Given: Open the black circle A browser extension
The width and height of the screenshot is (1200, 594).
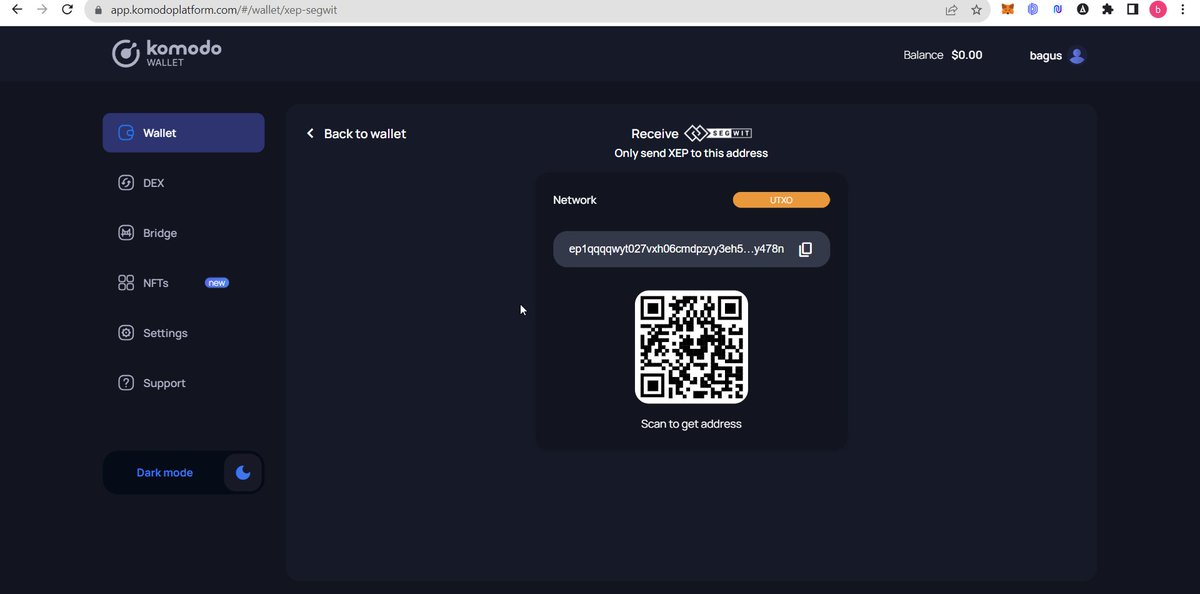Looking at the screenshot, I should click(x=1083, y=10).
